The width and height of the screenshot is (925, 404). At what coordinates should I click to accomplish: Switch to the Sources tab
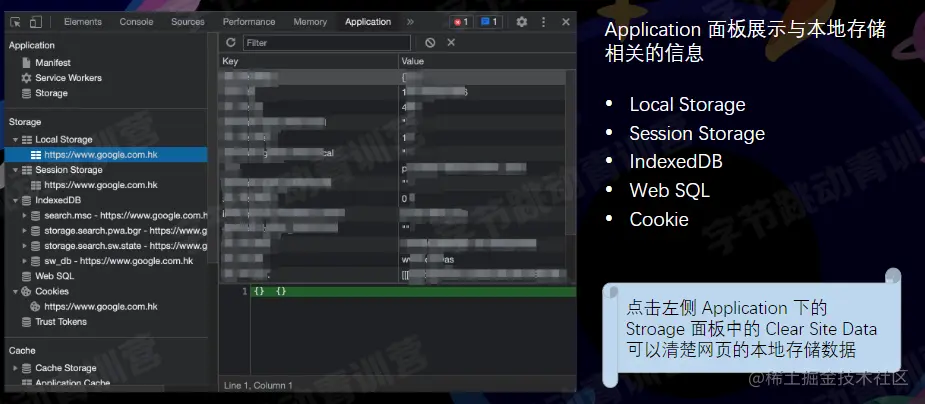click(188, 22)
